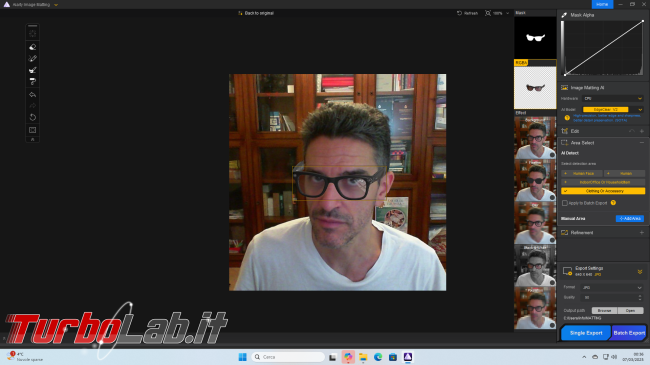Go to the Home tab
This screenshot has height=365, width=650.
602,4
